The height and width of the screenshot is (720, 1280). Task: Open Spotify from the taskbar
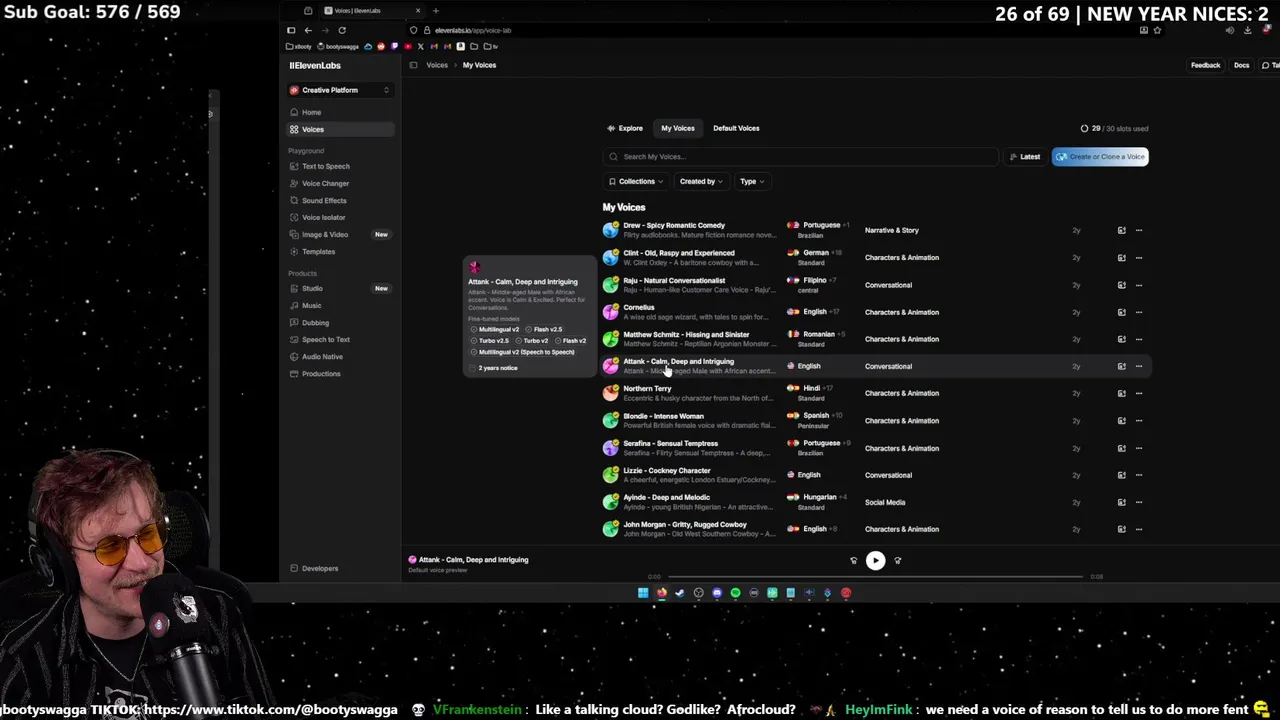(x=735, y=593)
